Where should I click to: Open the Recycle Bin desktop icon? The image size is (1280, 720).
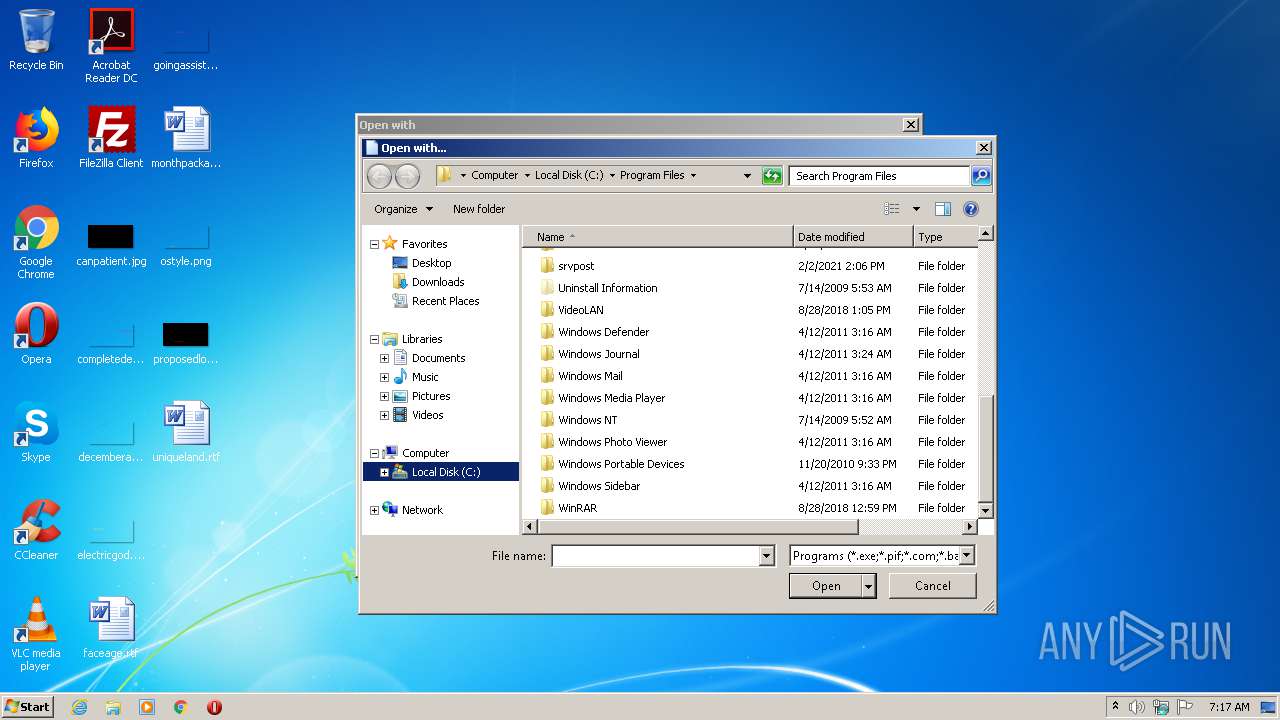click(36, 41)
